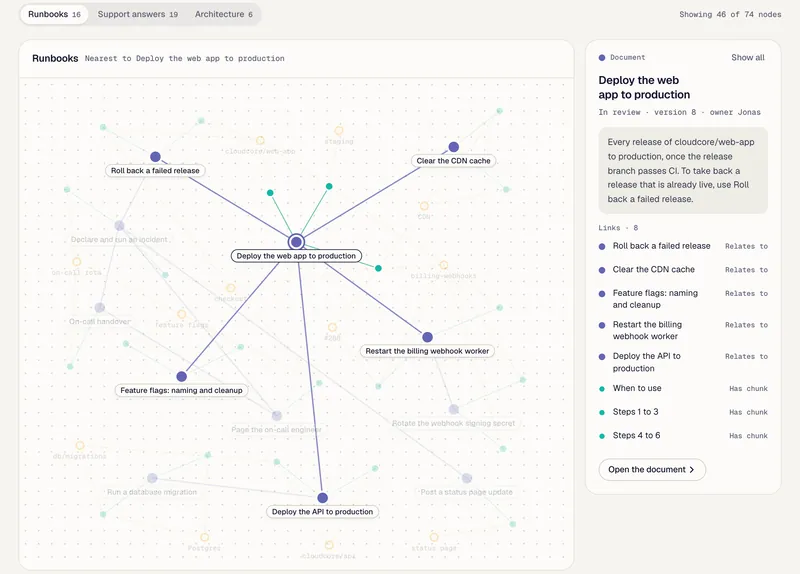
Task: Click the Nearest to Deploy the web app subtitle
Action: point(184,59)
